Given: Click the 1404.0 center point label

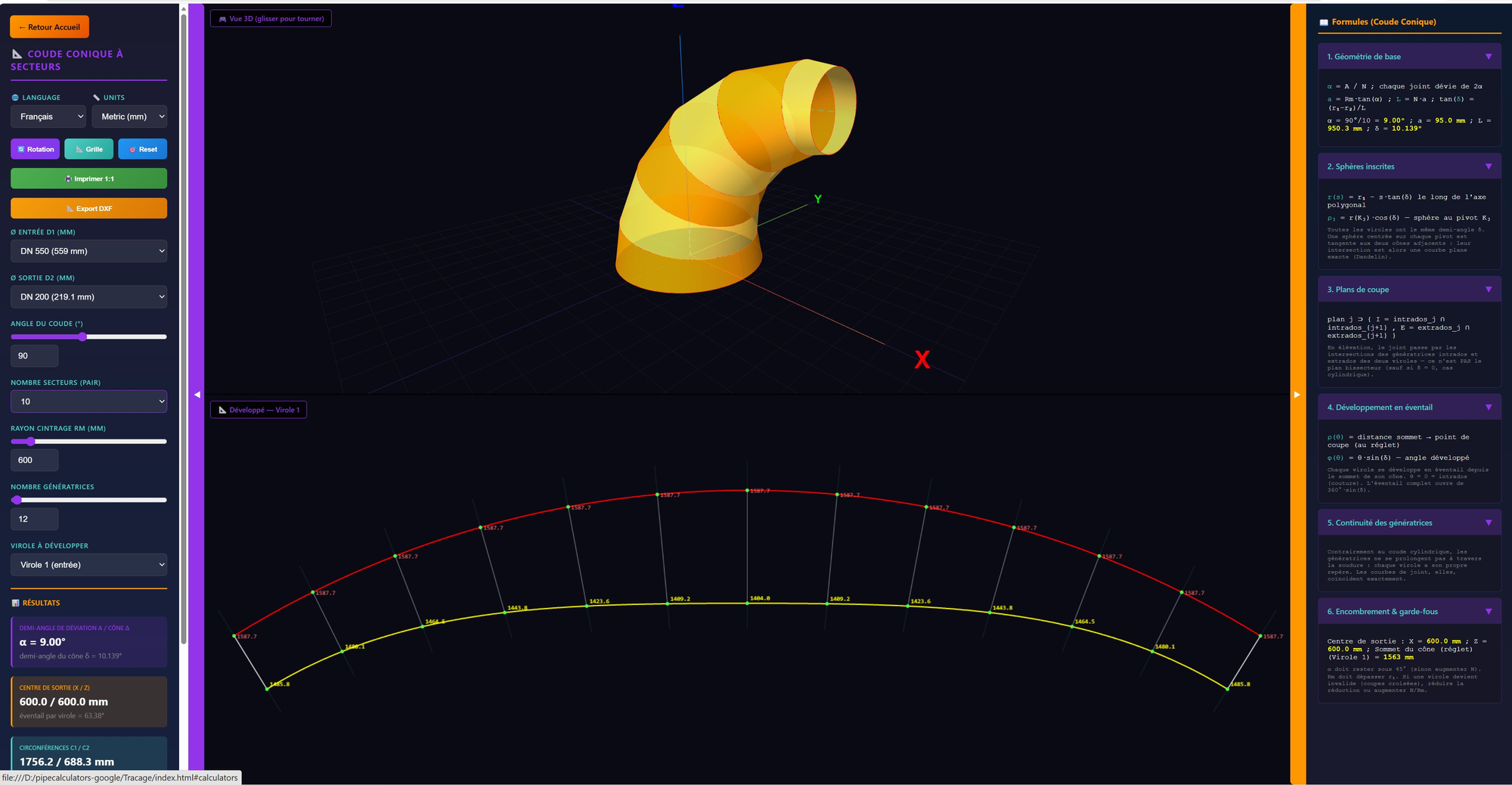Looking at the screenshot, I should point(760,598).
